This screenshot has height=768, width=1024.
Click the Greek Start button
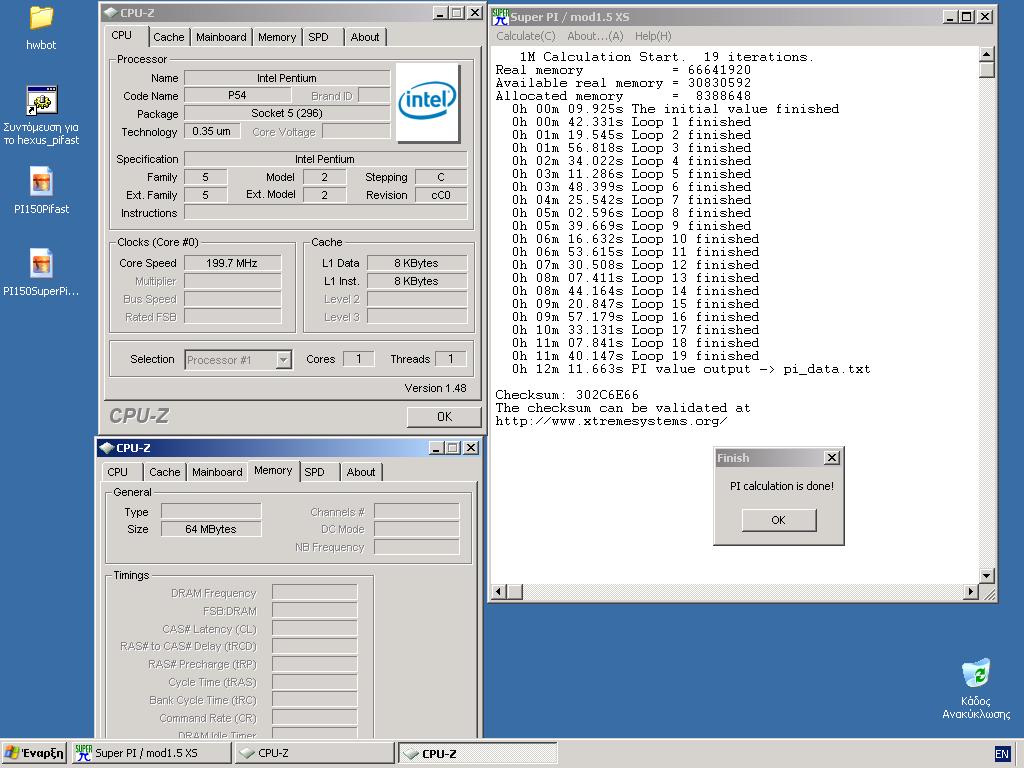34,753
